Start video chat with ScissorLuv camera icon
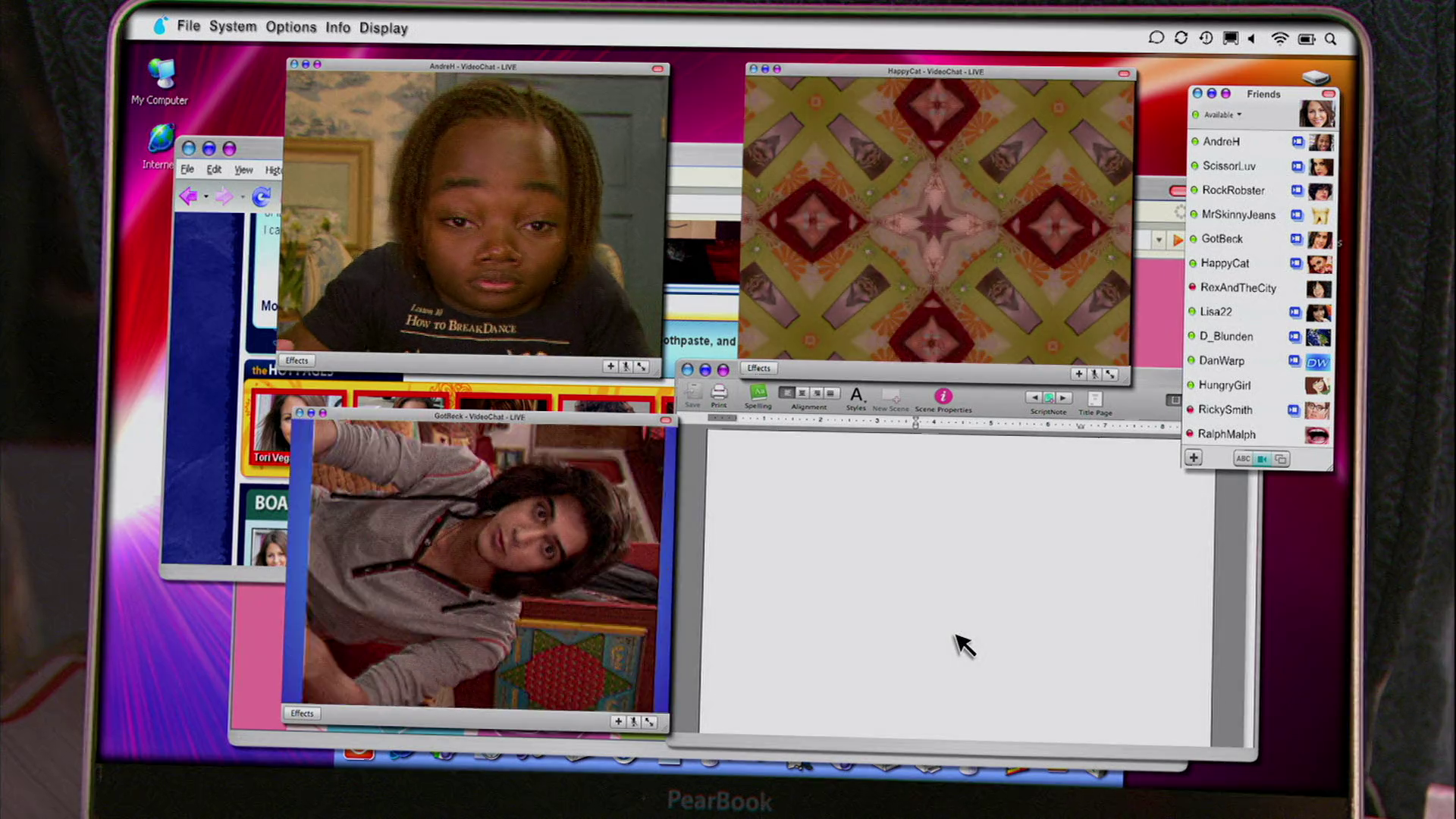 1297,166
